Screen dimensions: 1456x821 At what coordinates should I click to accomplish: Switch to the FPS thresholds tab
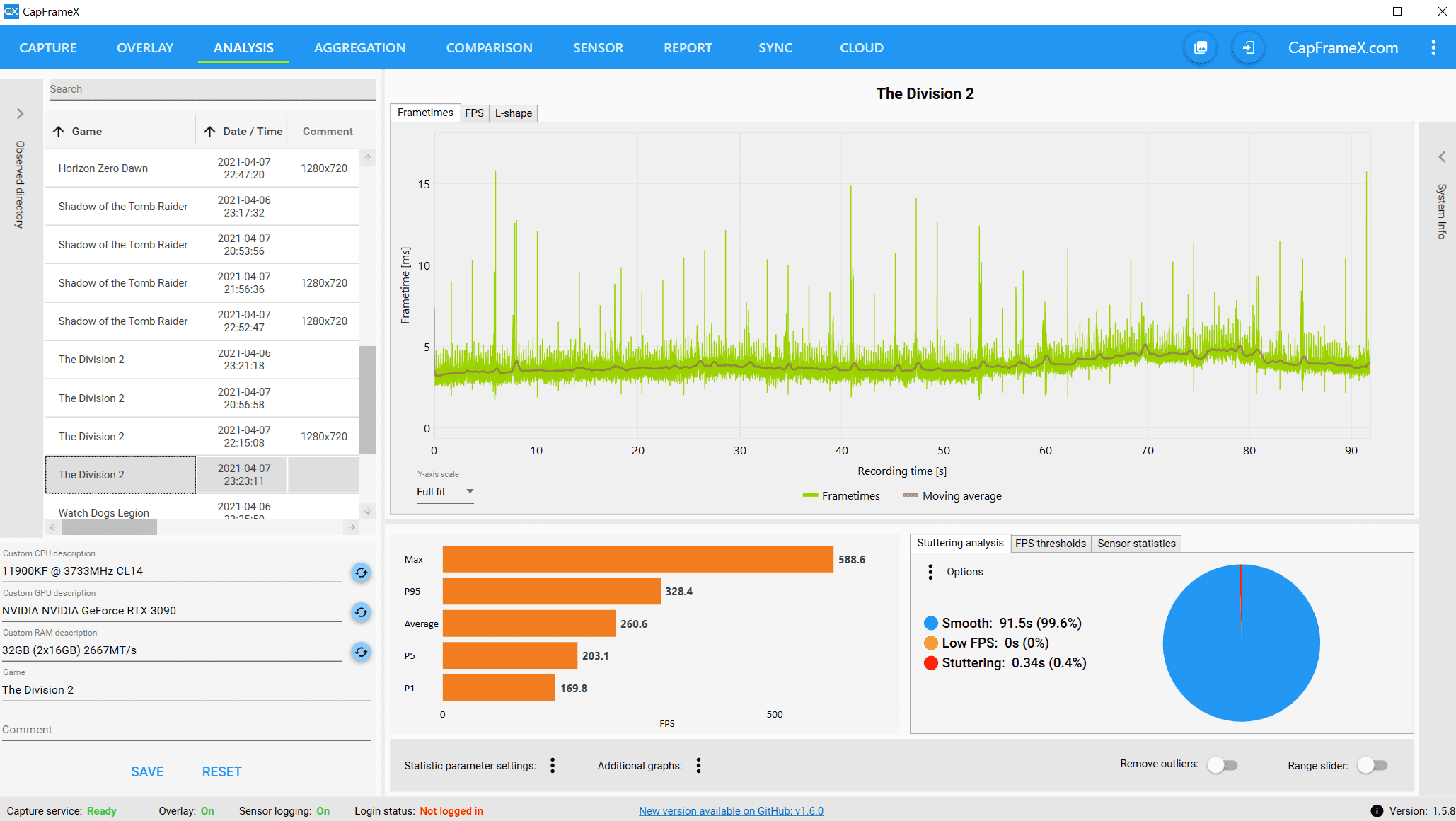coord(1050,544)
